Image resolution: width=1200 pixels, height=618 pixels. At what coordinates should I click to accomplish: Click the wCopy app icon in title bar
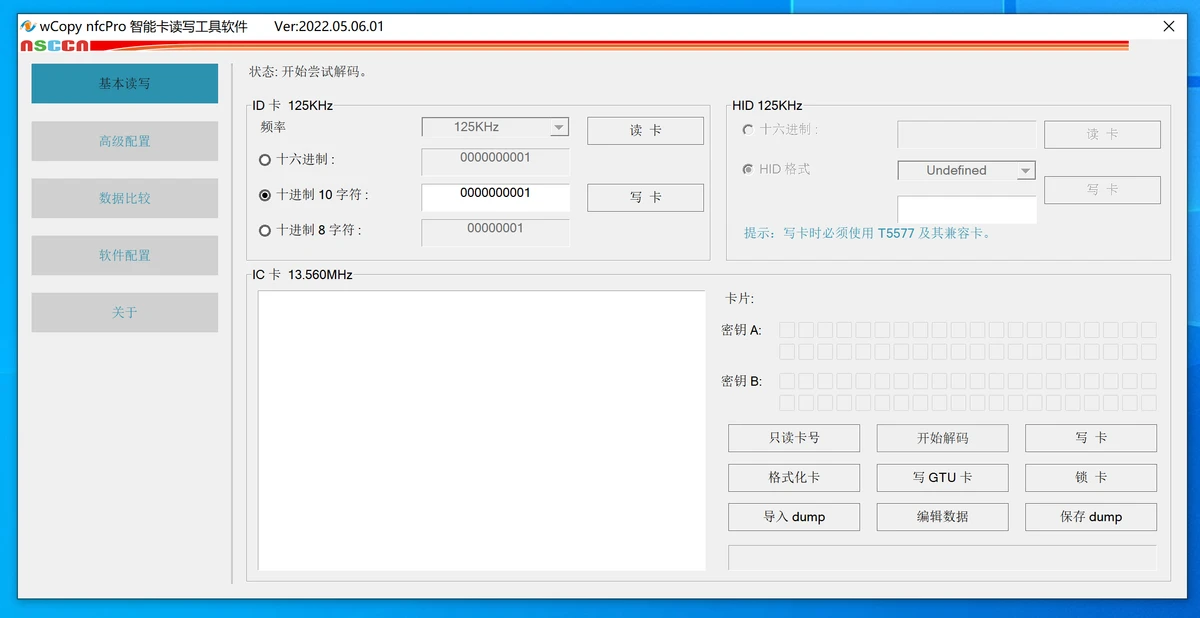[x=28, y=27]
